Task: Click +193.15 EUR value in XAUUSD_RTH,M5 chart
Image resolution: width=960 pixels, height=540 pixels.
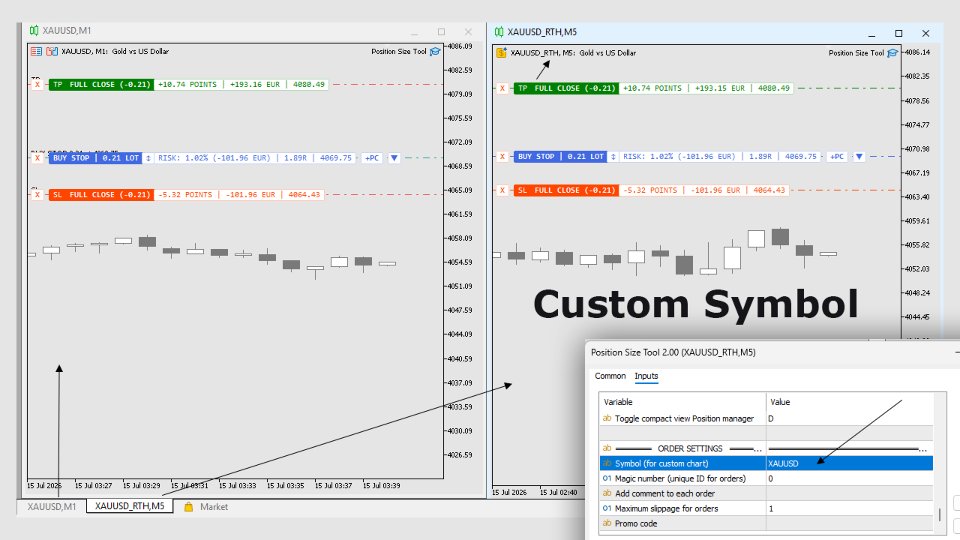Action: [x=720, y=88]
